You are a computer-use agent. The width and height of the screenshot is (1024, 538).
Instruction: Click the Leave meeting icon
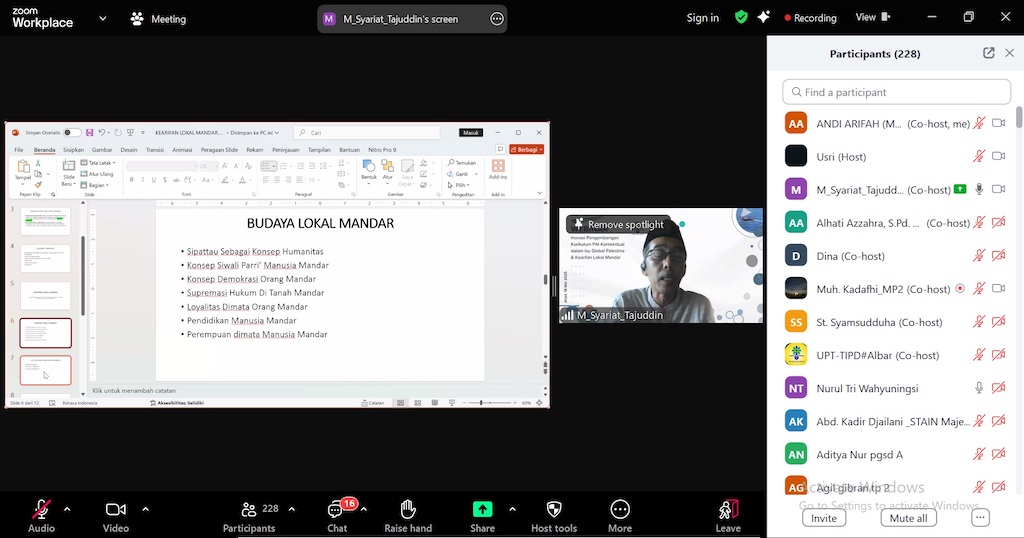(728, 510)
